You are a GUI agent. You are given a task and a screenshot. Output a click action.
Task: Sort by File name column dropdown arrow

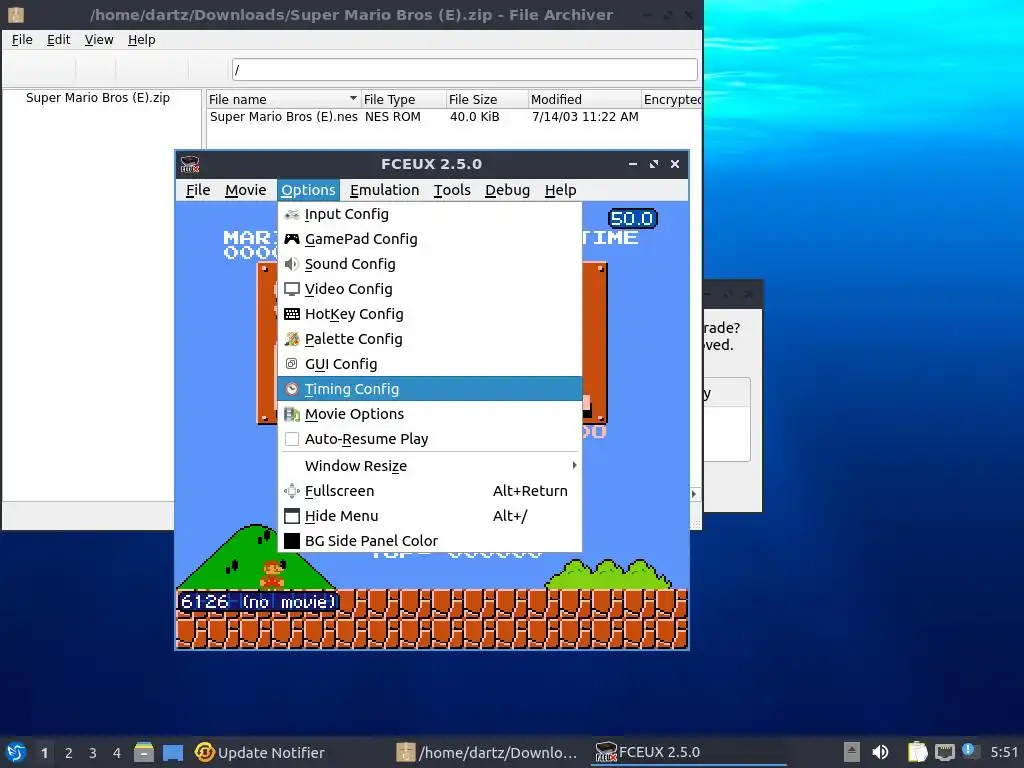353,99
